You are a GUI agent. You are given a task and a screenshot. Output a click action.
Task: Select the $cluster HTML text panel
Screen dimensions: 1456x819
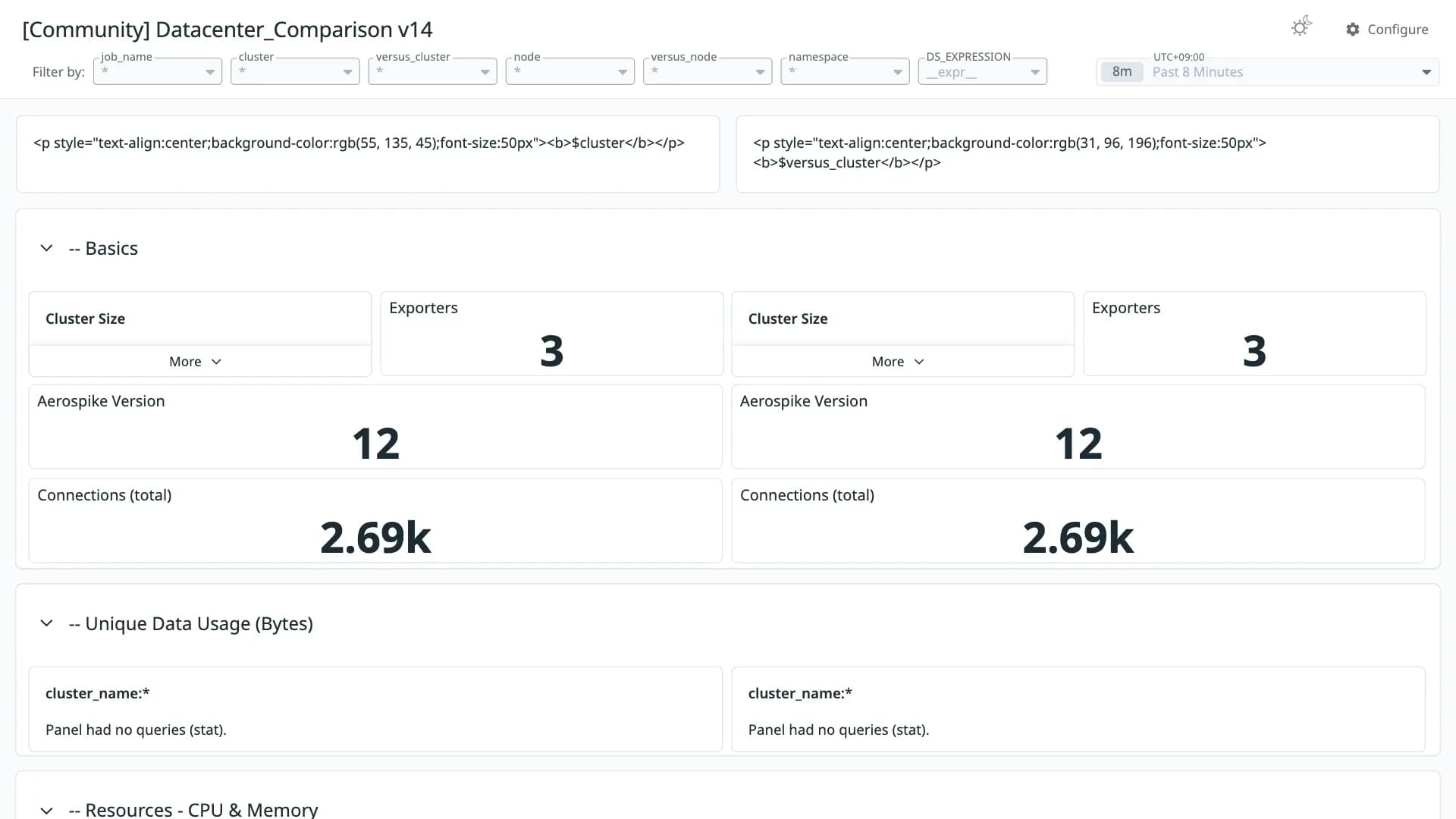pyautogui.click(x=368, y=154)
